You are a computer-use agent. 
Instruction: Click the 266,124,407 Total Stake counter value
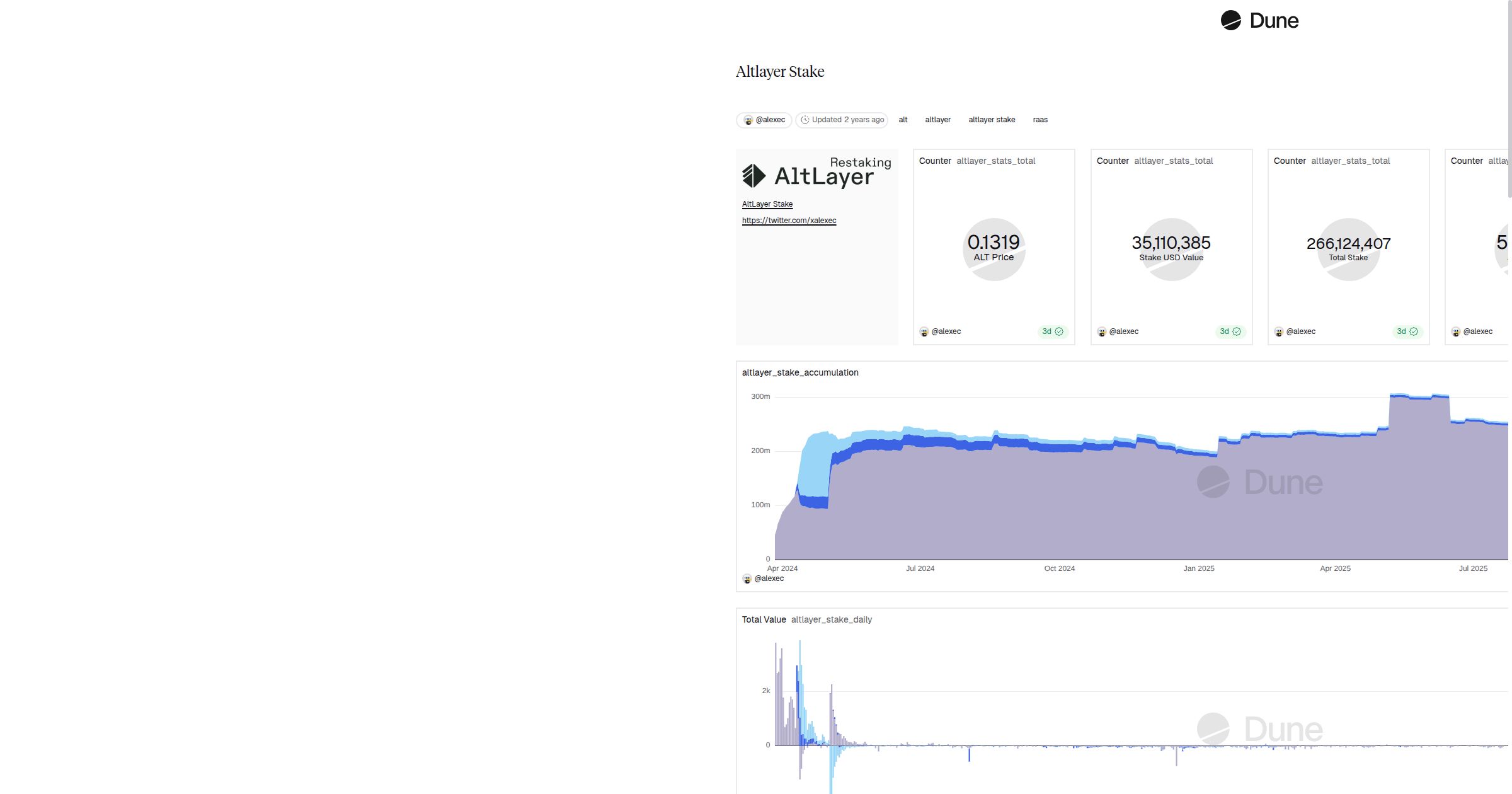click(1348, 243)
